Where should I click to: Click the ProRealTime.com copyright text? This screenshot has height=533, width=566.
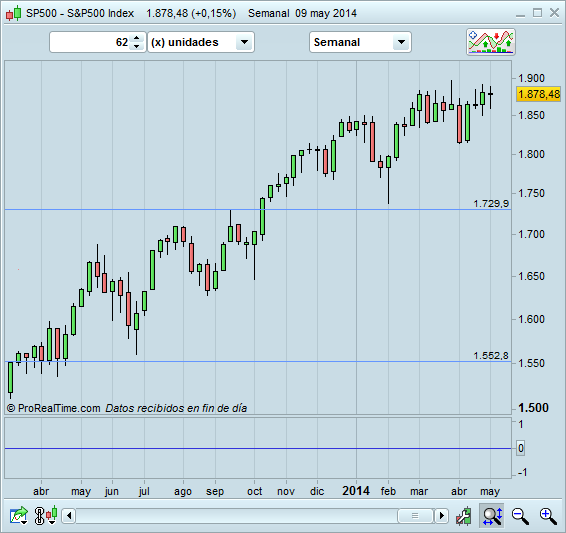[x=53, y=408]
